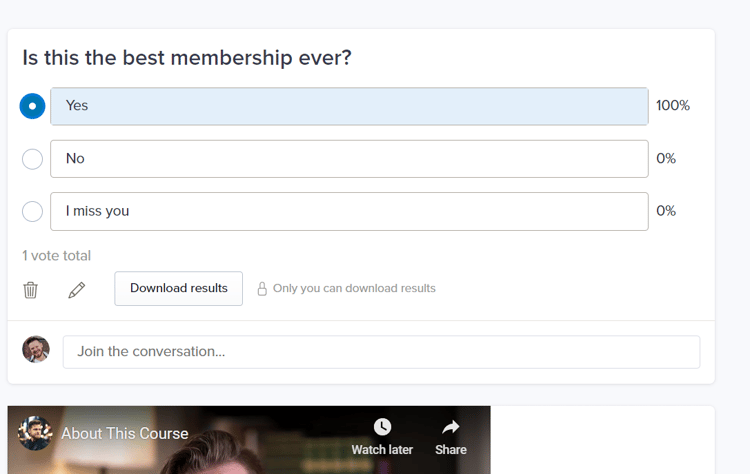The image size is (750, 474).
Task: Click the Share arrow icon on video
Action: pyautogui.click(x=451, y=427)
